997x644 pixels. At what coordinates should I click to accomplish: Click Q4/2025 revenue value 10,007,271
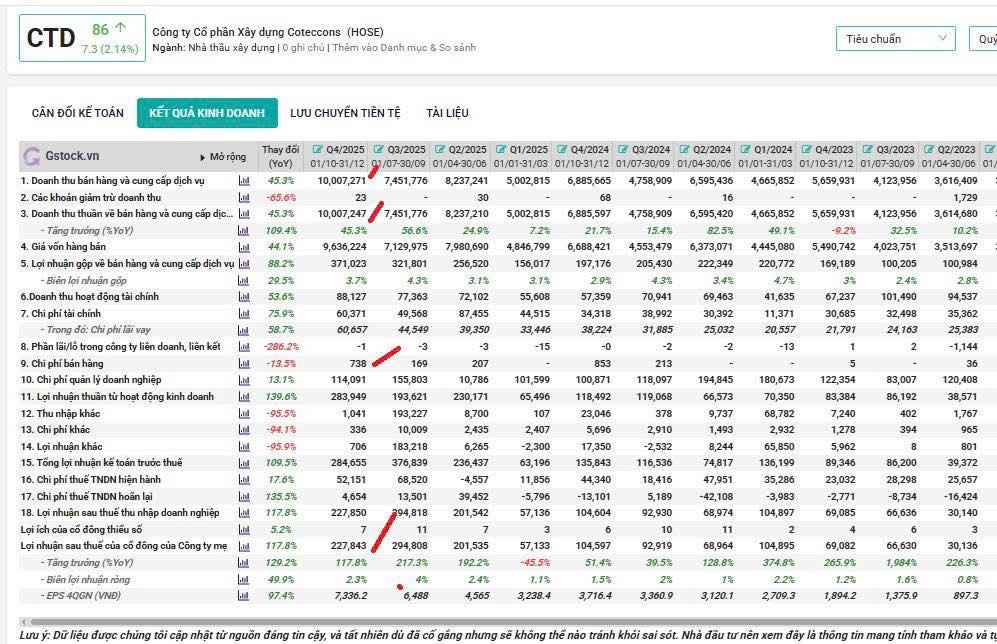tap(341, 181)
